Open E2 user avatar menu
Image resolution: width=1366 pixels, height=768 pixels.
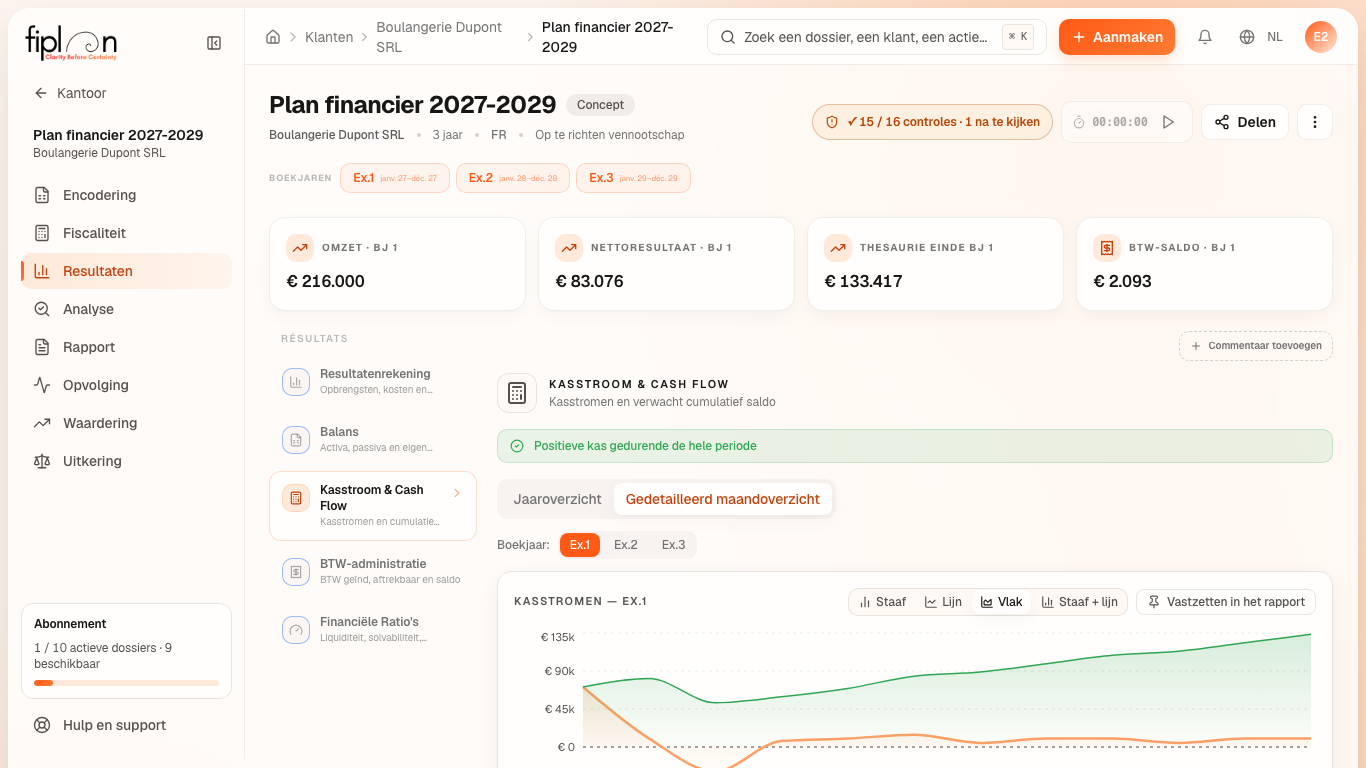pos(1321,37)
